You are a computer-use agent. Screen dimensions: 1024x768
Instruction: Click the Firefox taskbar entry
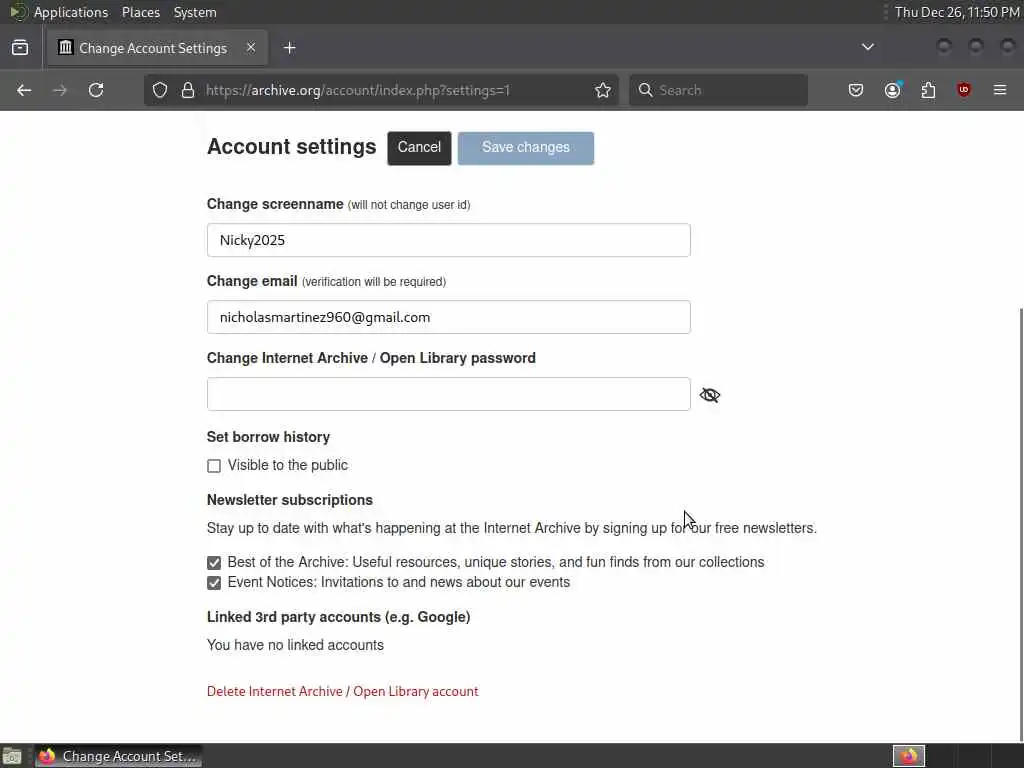point(118,756)
